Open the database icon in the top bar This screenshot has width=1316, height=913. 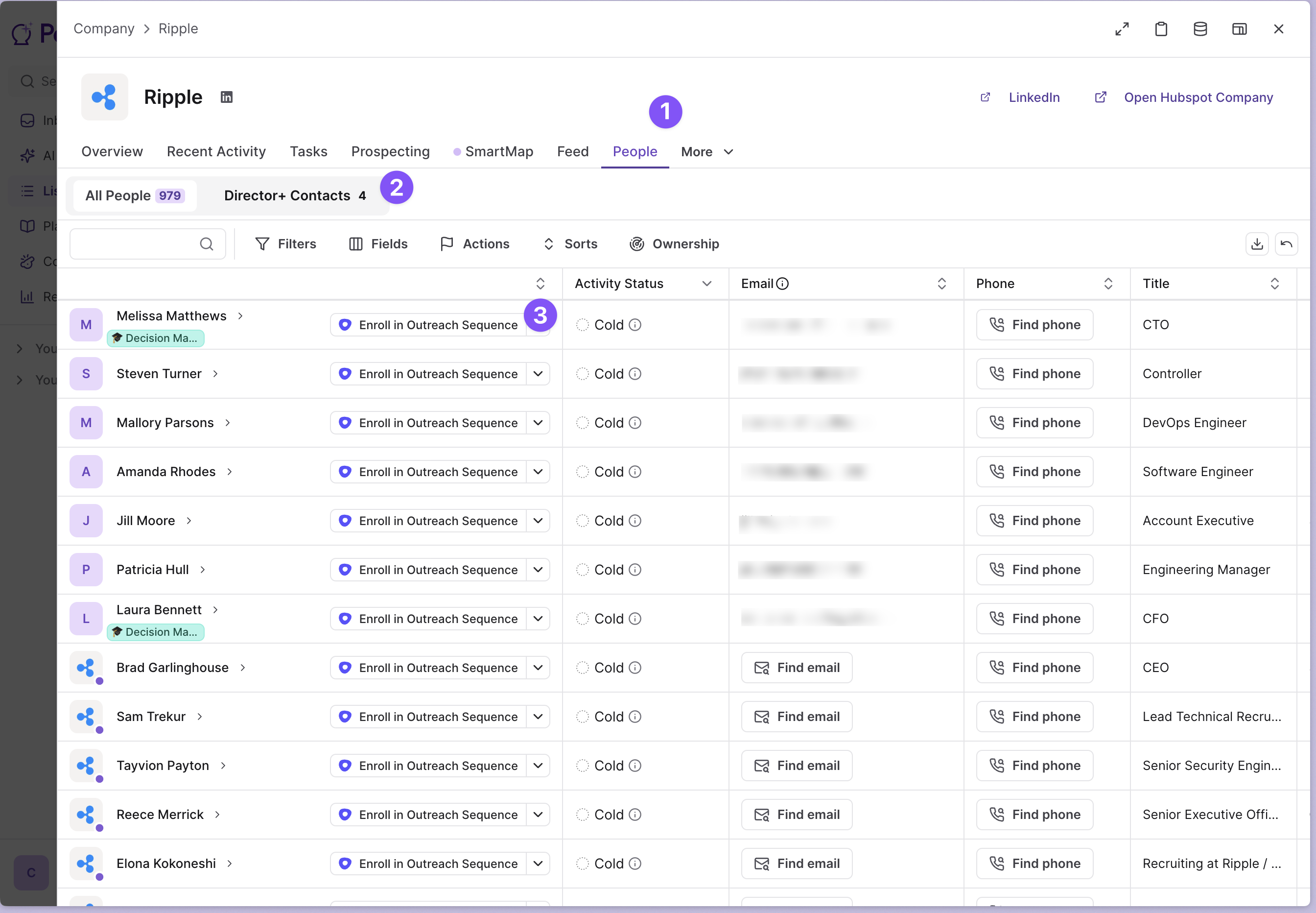point(1200,29)
